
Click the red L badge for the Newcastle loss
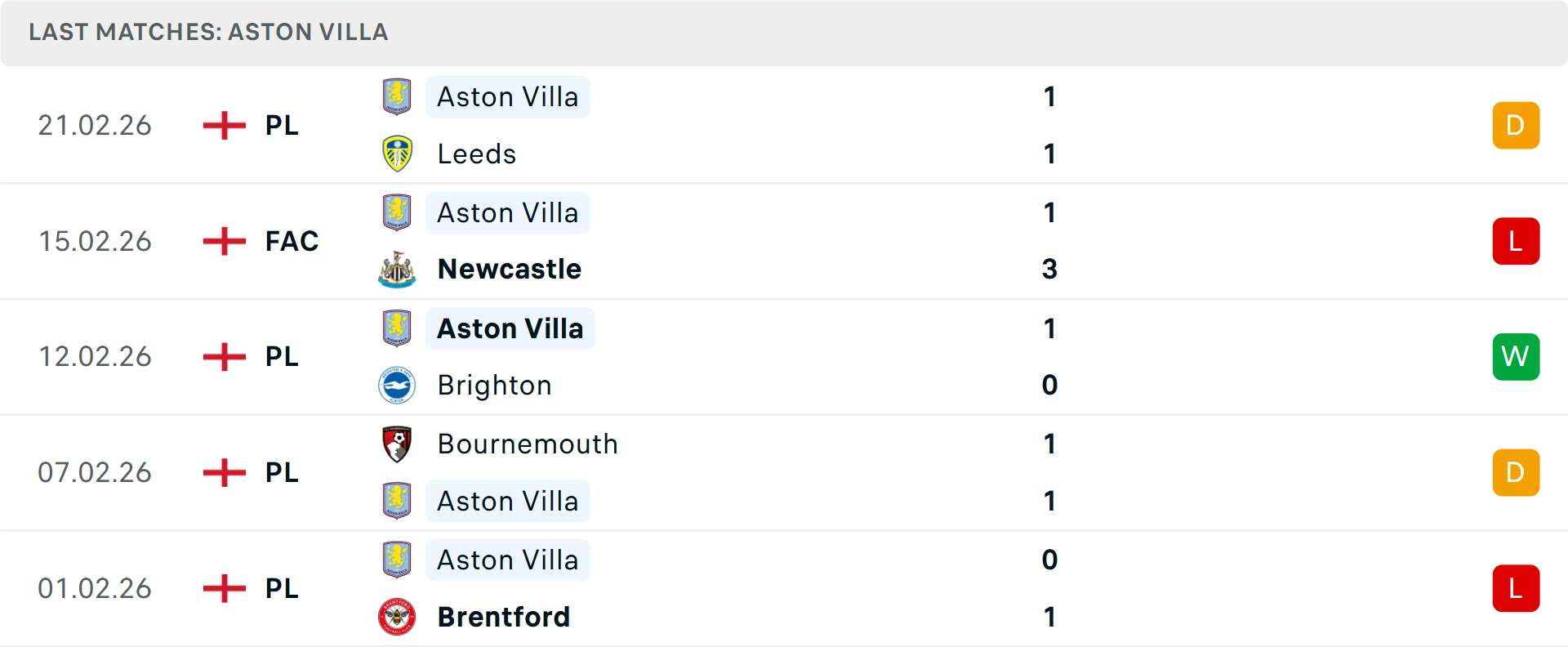click(1516, 241)
